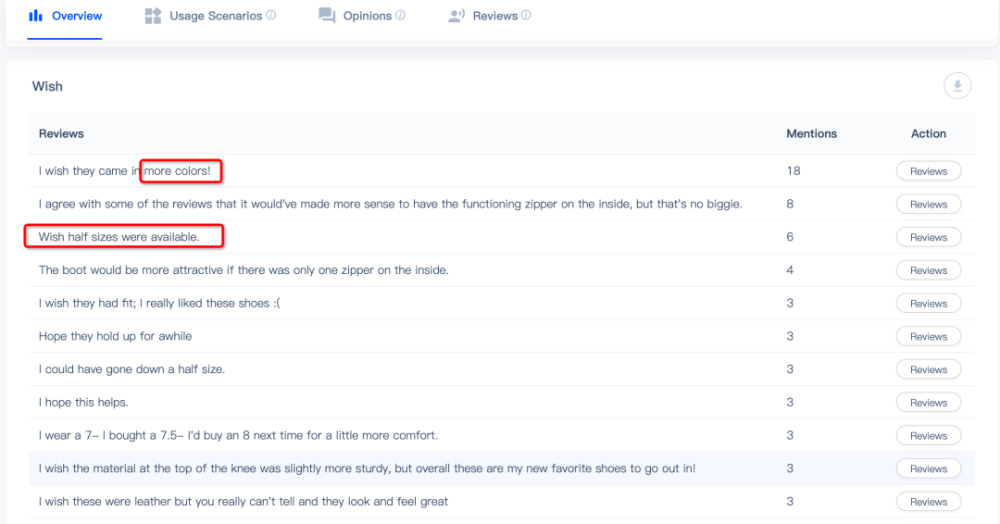Click info icon next to Usage Scenarios
The image size is (1000, 524).
271,15
